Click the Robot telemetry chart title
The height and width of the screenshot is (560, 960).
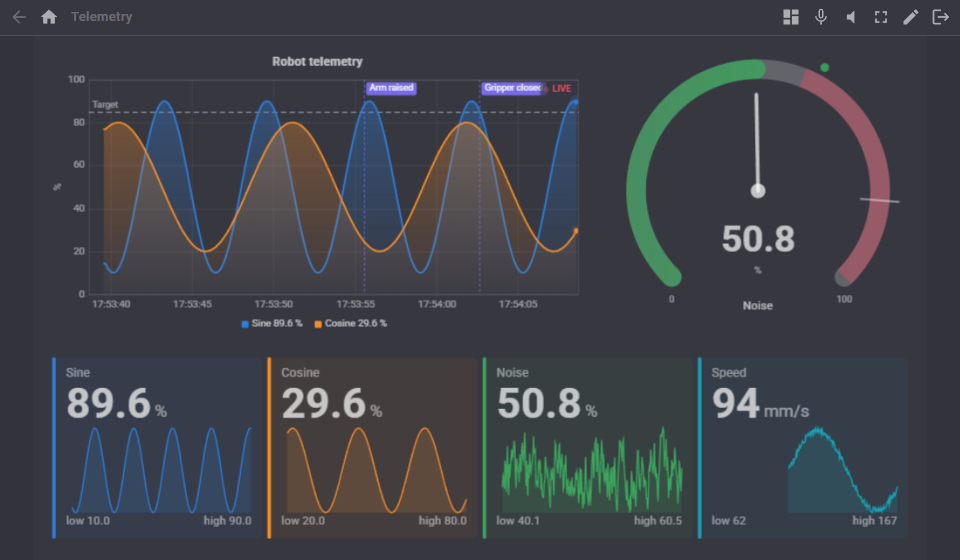coord(317,61)
